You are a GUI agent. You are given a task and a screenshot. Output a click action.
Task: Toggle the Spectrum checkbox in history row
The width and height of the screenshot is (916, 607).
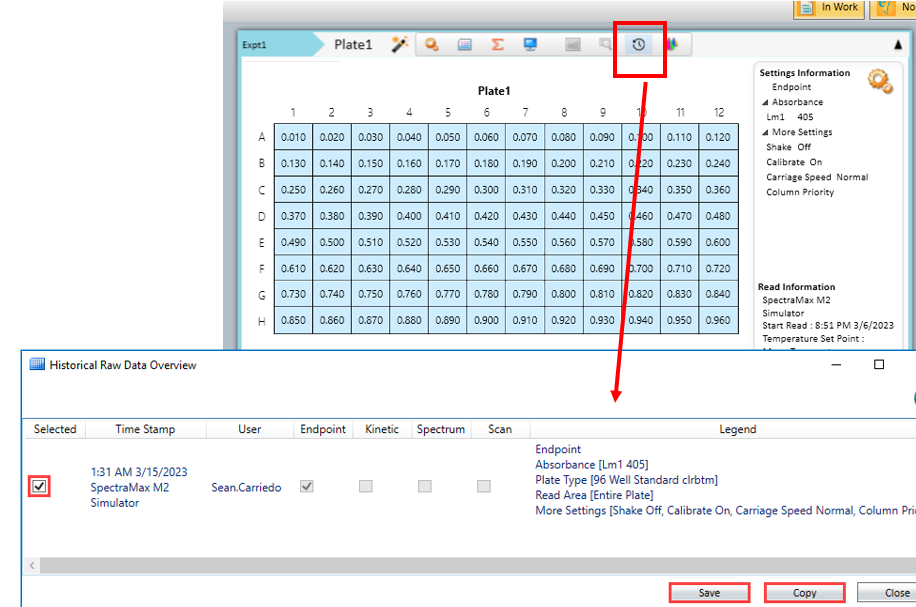click(425, 486)
